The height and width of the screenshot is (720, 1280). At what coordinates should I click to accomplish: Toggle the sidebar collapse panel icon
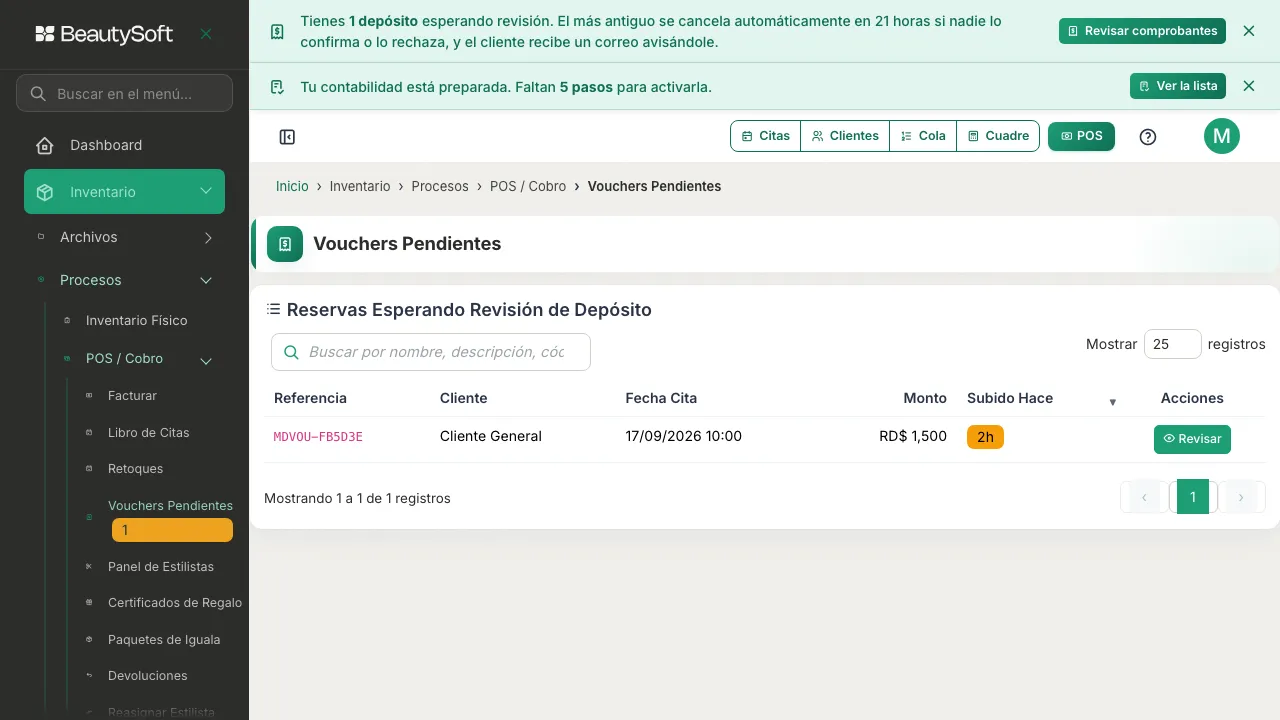(287, 137)
